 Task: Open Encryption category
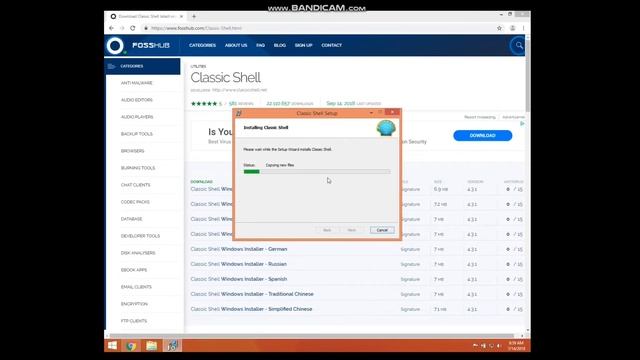point(134,304)
